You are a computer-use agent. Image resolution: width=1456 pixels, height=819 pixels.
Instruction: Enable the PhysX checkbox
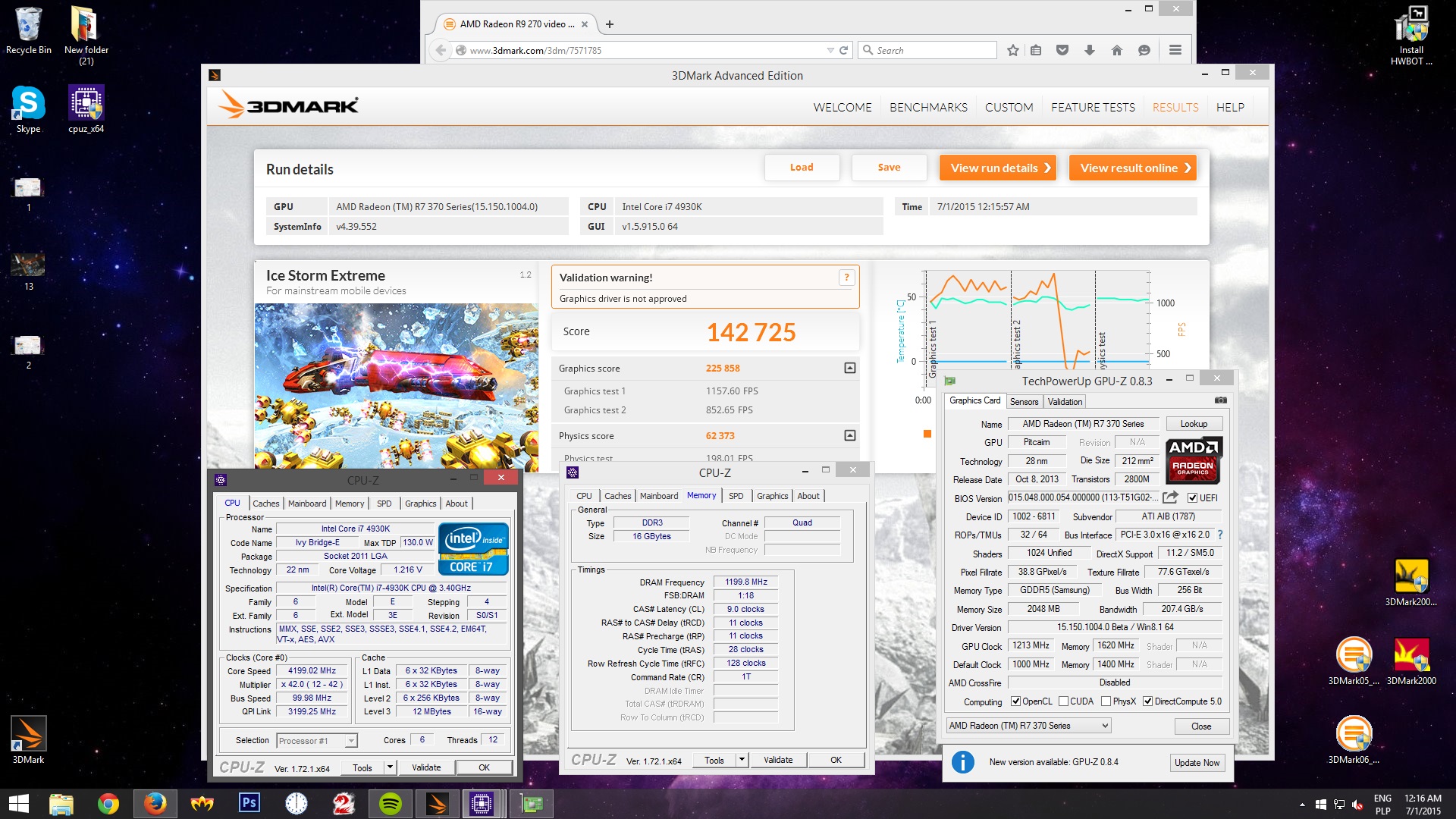coord(1106,701)
